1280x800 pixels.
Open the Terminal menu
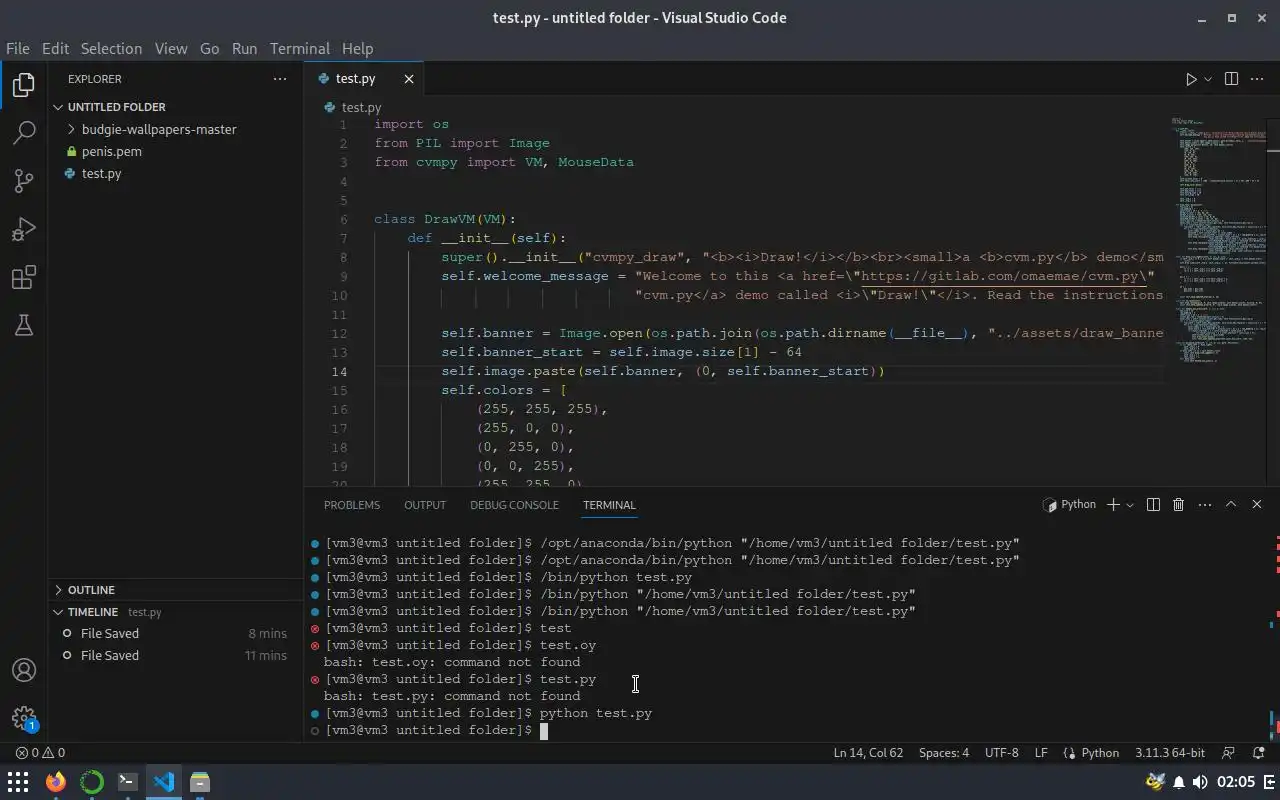pyautogui.click(x=300, y=48)
